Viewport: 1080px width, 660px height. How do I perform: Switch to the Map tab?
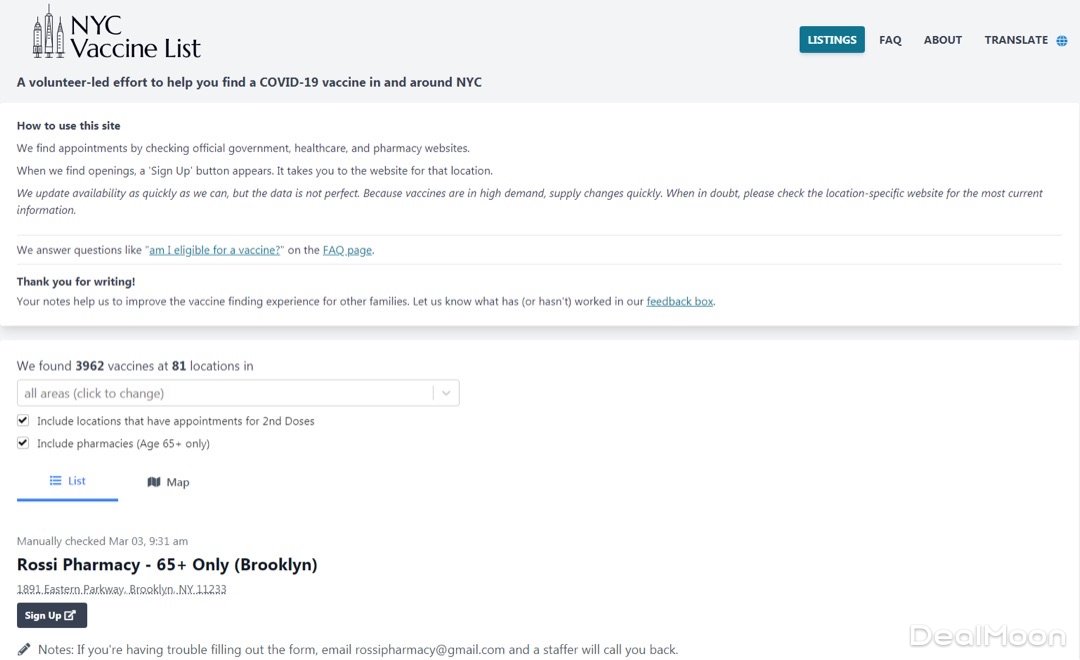click(x=168, y=482)
